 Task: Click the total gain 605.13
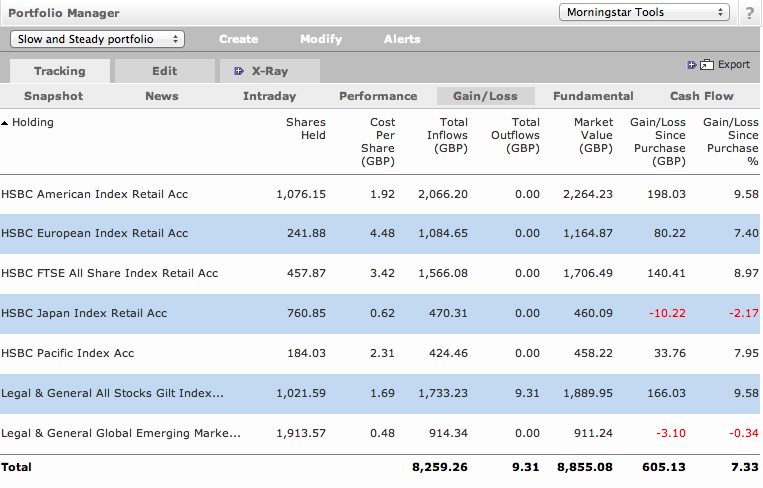(x=664, y=468)
